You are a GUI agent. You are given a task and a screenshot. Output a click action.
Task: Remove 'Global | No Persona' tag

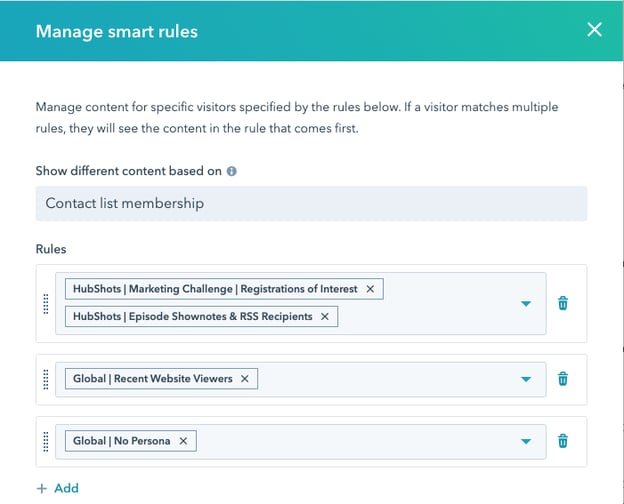point(183,441)
